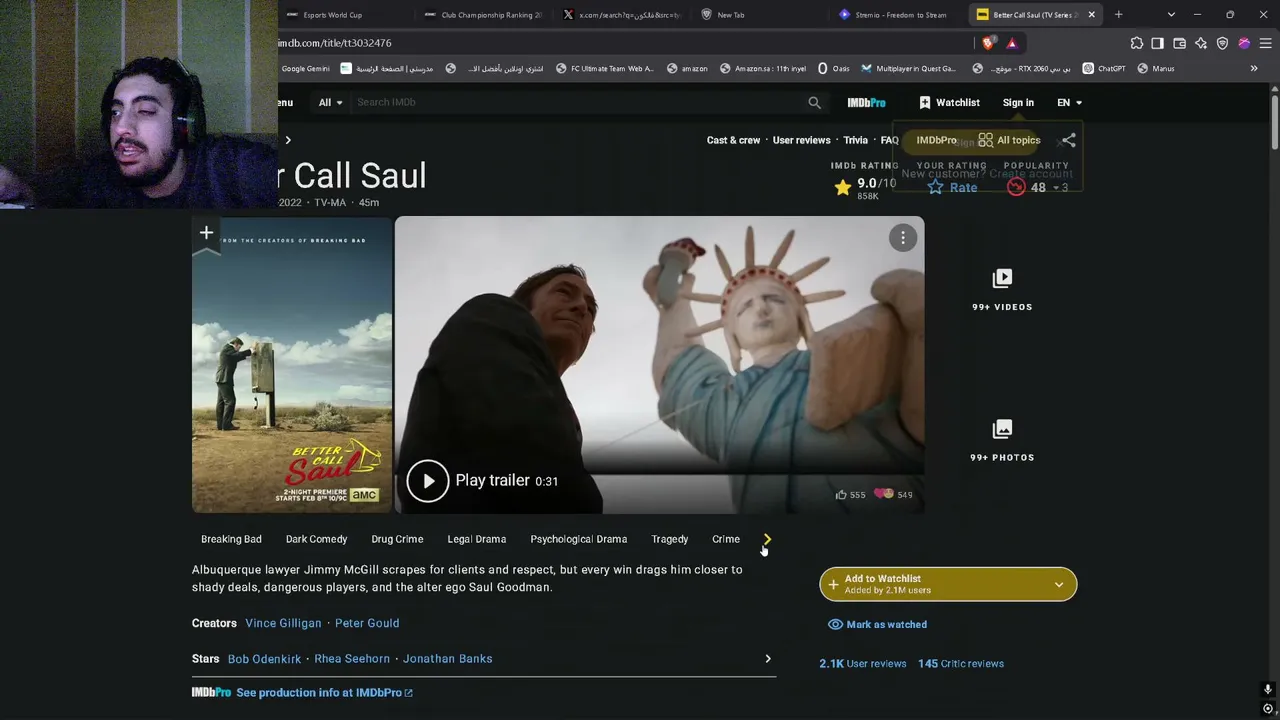Screen dimensions: 1280x720
Task: Open the Cast & crew section
Action: tap(733, 140)
